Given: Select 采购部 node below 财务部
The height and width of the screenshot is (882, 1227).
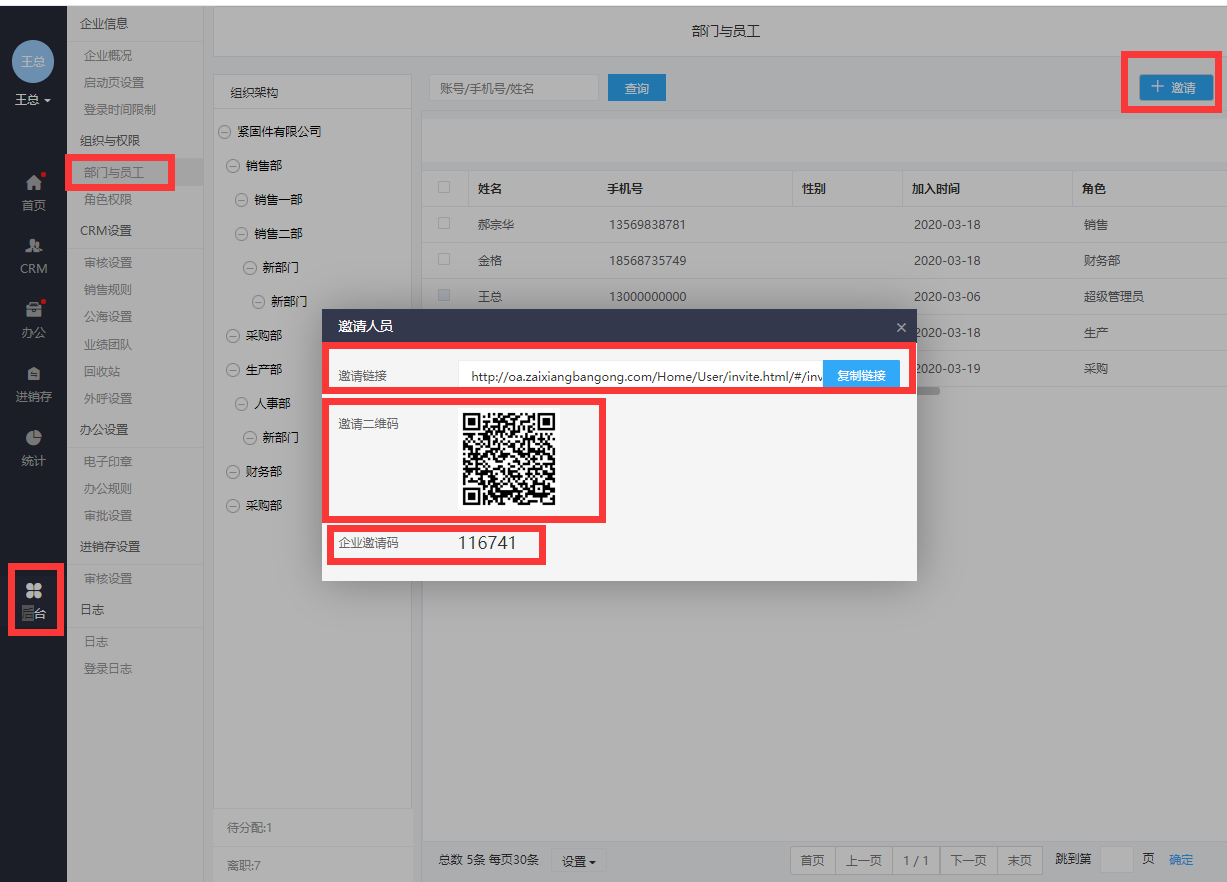Looking at the screenshot, I should point(264,506).
